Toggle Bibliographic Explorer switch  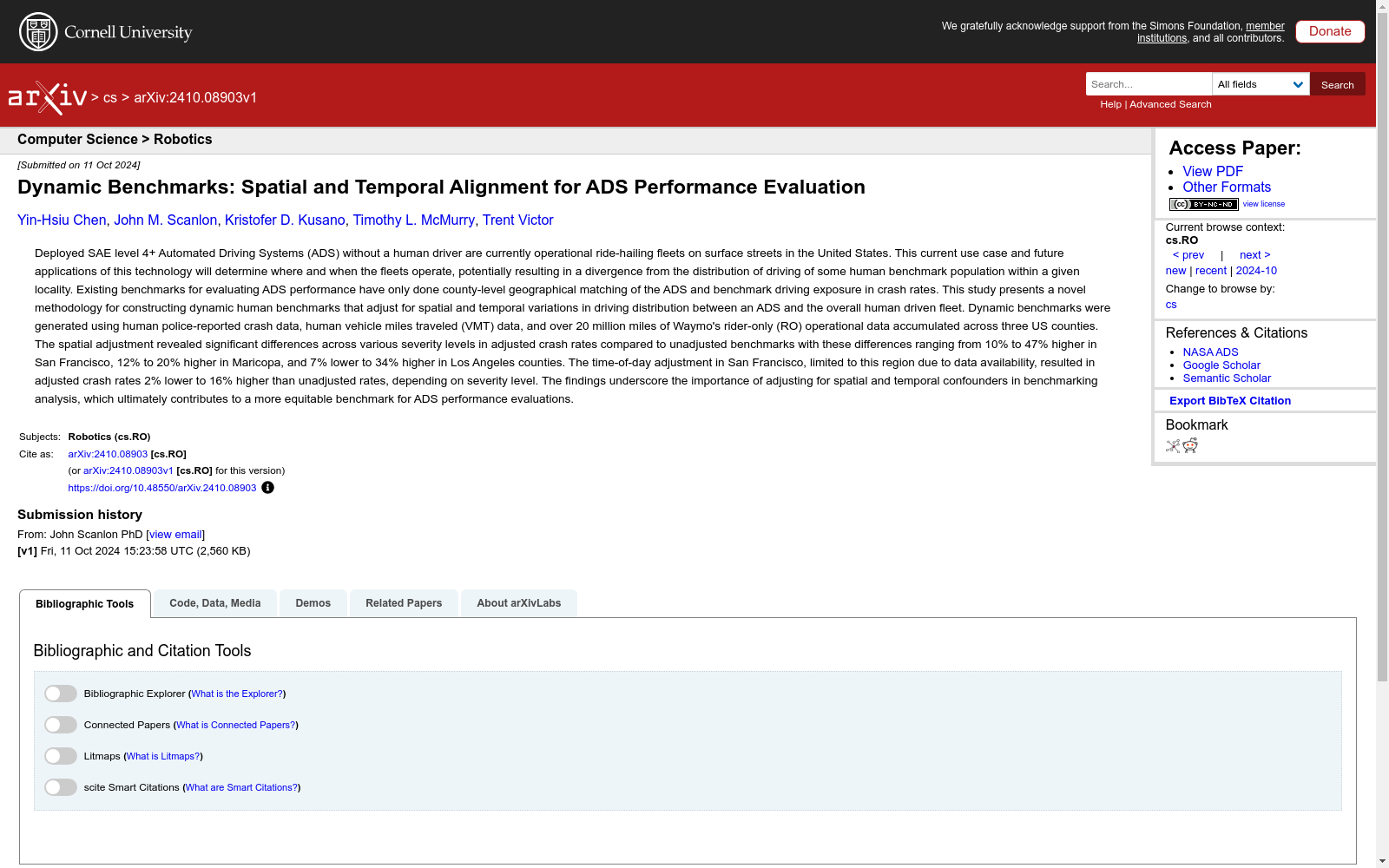point(61,694)
